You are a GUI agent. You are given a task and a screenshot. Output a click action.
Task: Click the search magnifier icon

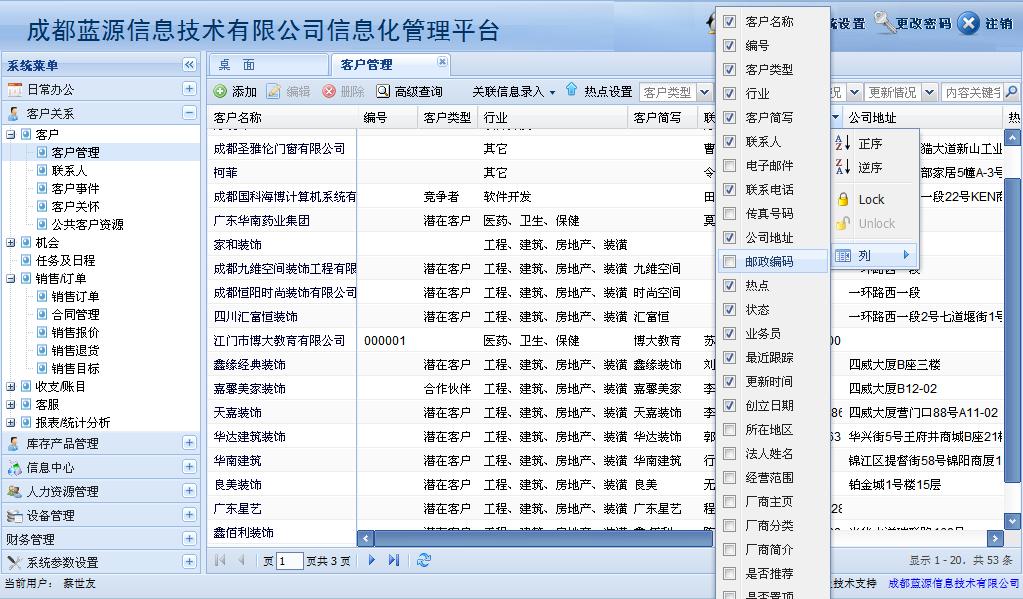(1011, 92)
